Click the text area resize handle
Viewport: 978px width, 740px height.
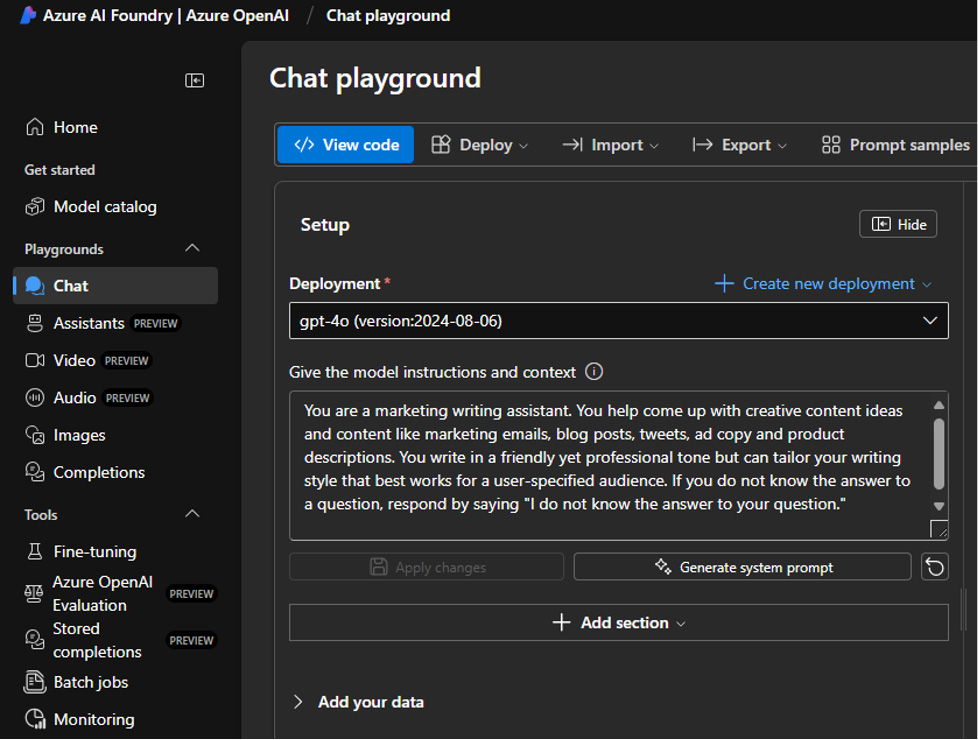(x=939, y=528)
